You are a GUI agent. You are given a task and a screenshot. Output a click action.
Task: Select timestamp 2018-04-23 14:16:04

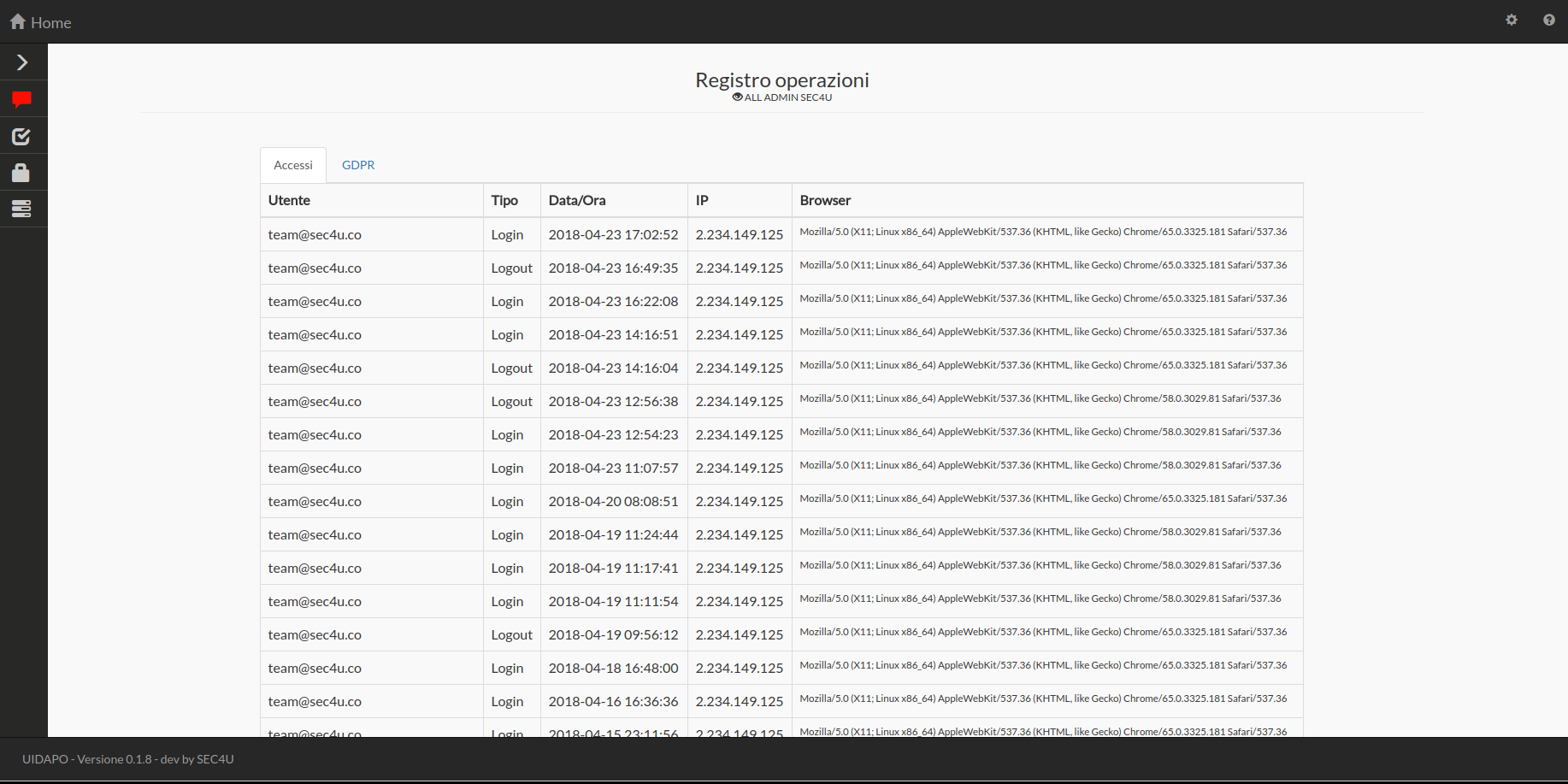coord(613,368)
